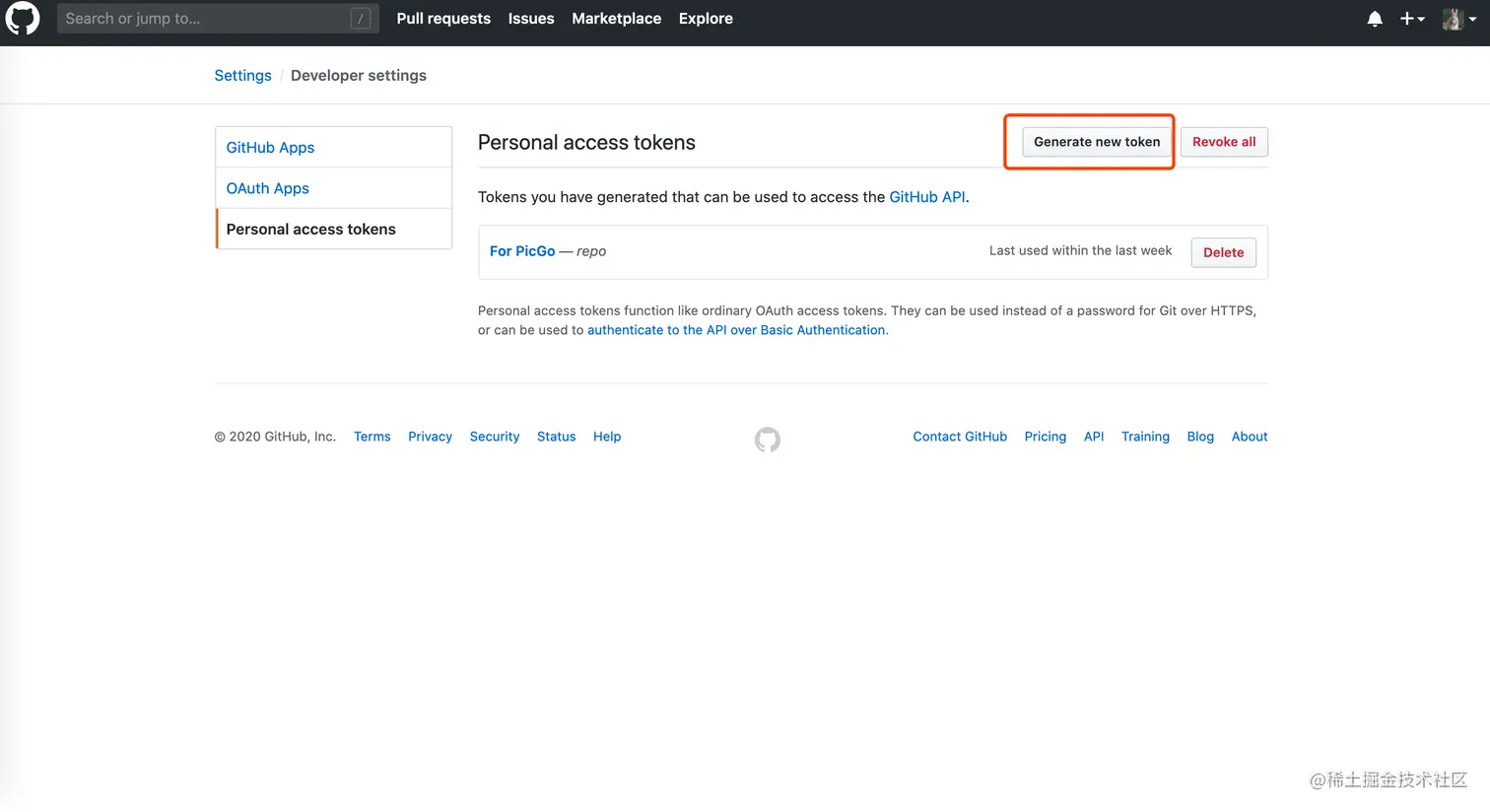Click the GitHub octocat logo in header

coord(22,18)
